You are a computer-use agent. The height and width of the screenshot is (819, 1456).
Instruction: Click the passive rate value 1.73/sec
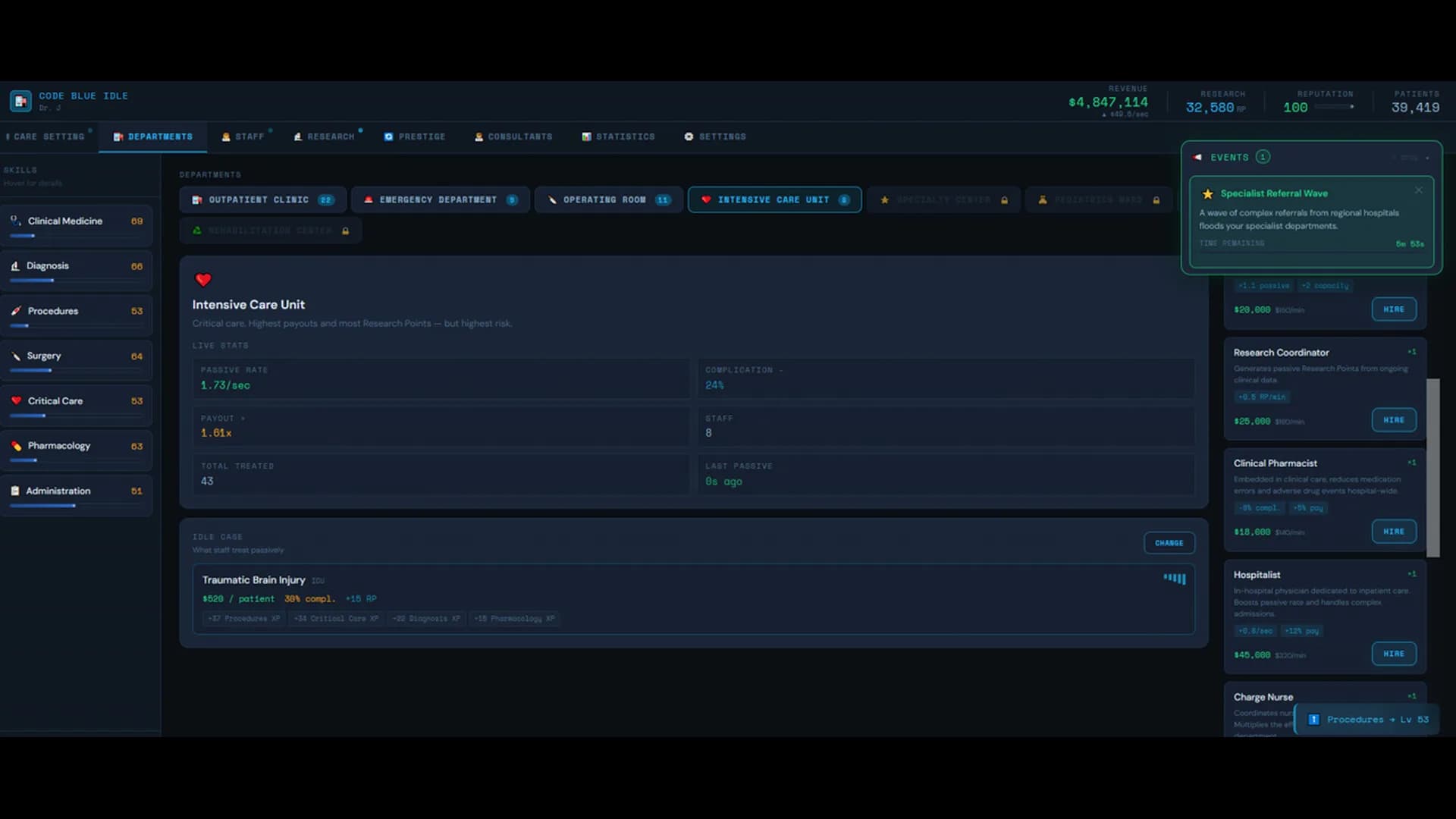pos(225,385)
